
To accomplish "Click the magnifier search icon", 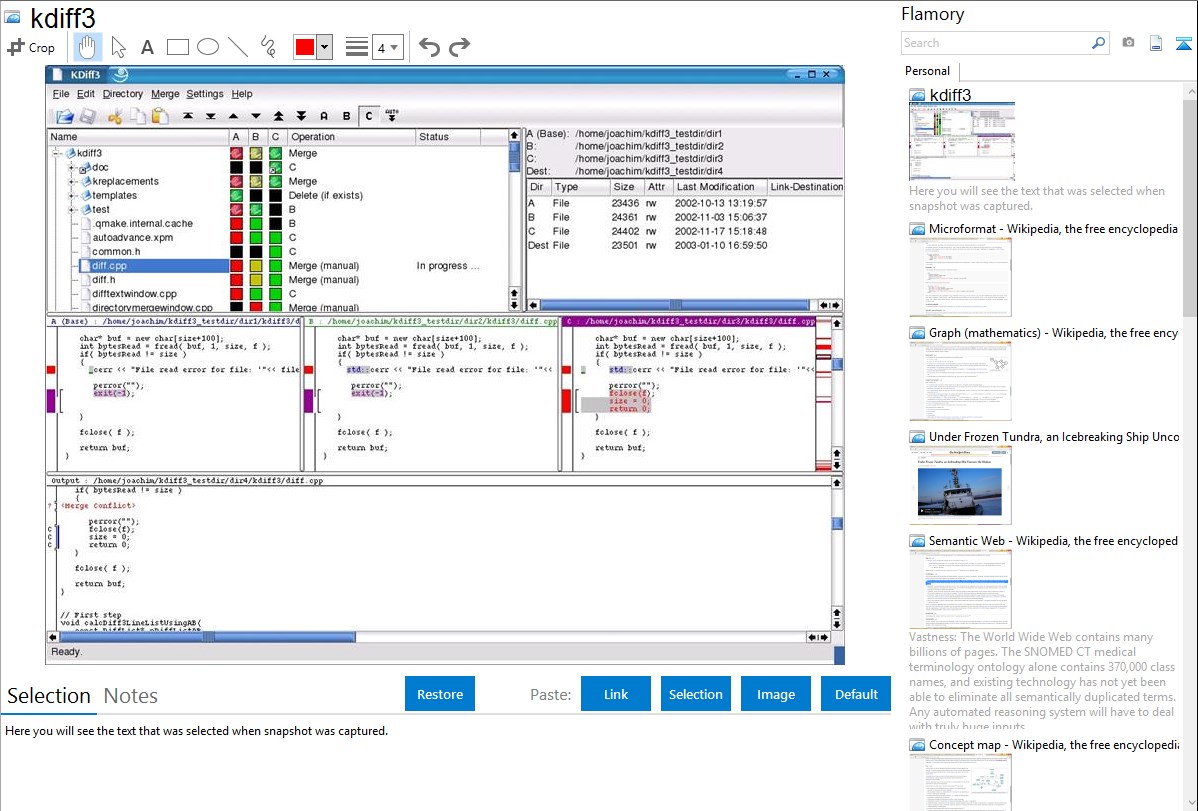I will coord(1098,43).
